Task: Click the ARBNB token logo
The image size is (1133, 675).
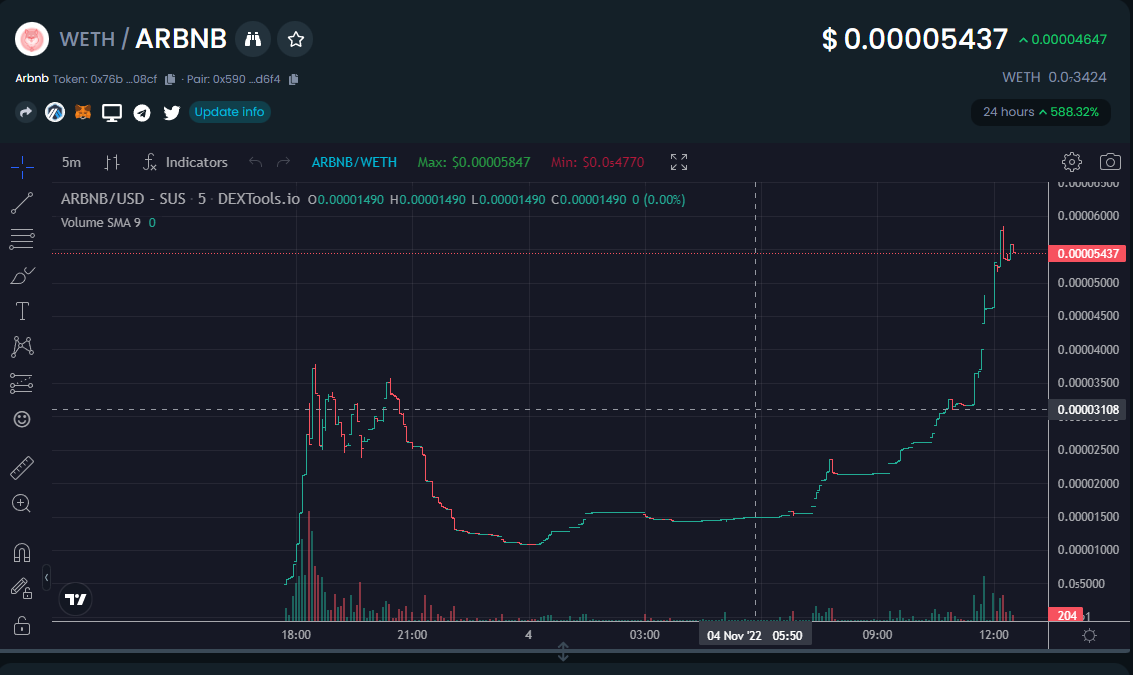Action: (x=32, y=39)
